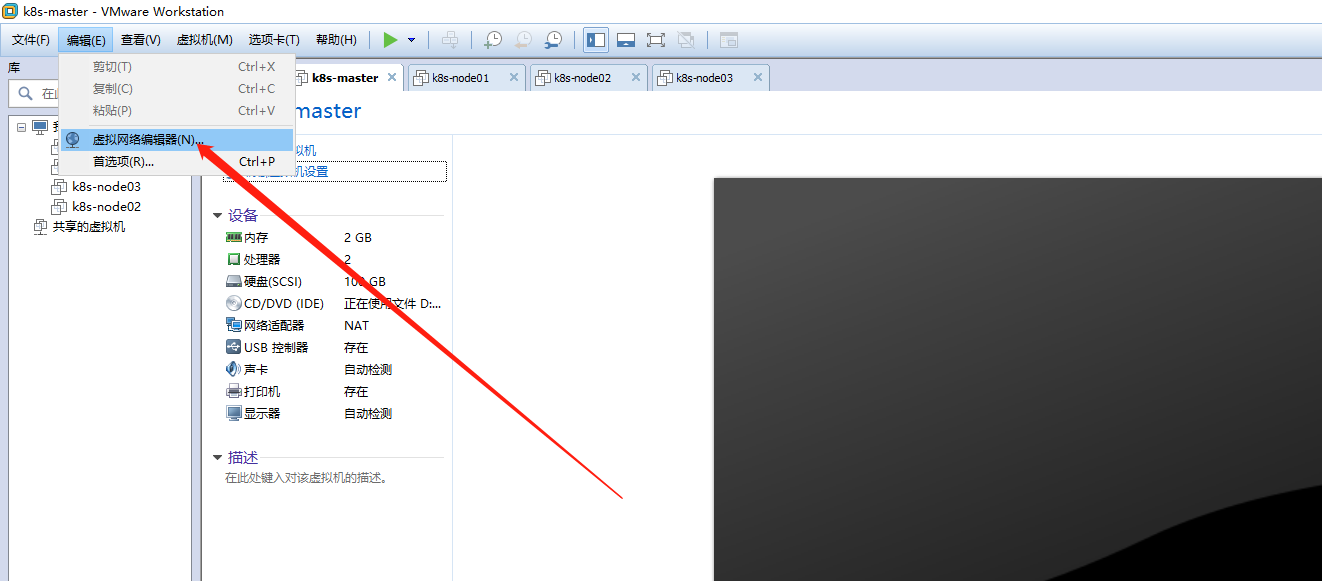Select k8s-node02 in the library tree

[x=106, y=207]
